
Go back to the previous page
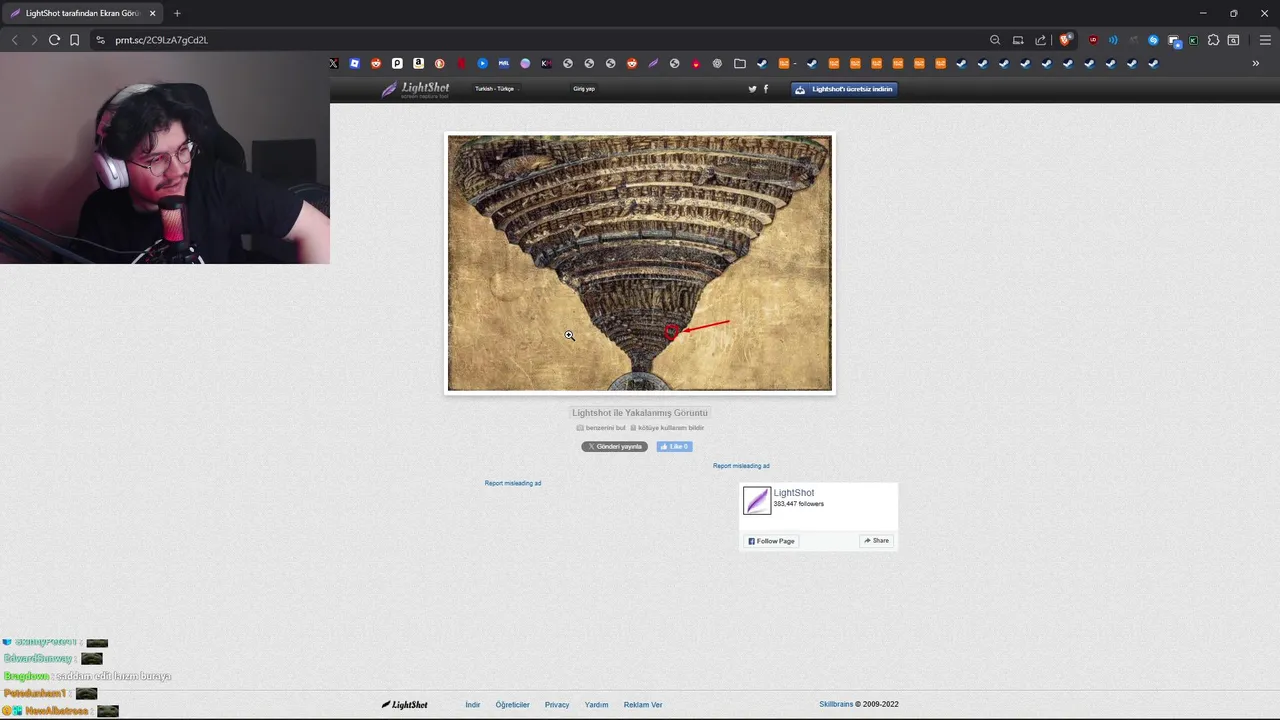(x=14, y=40)
